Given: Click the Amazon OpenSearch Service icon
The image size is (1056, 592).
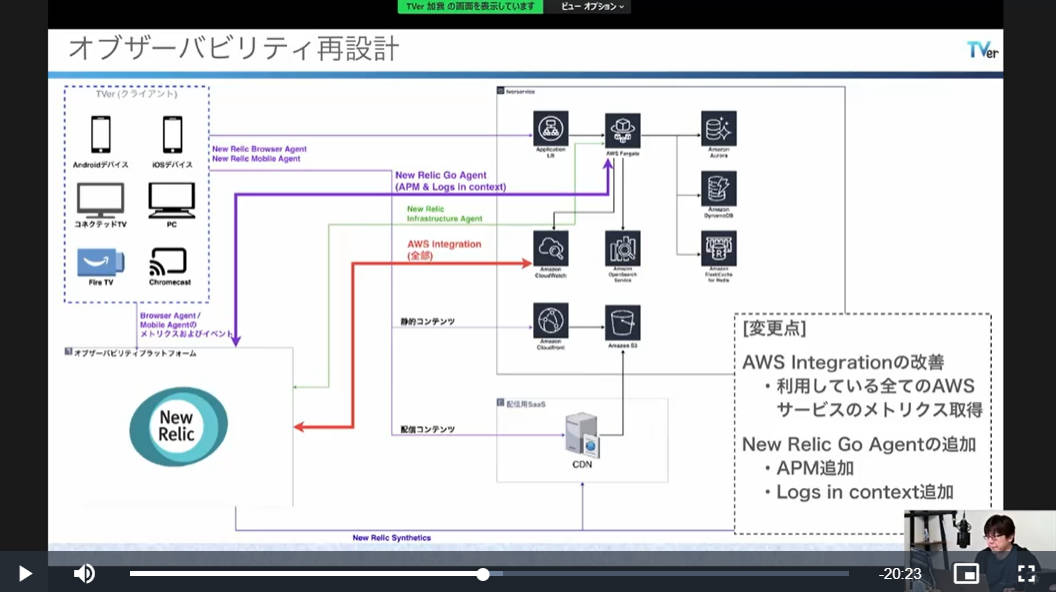Looking at the screenshot, I should [x=622, y=249].
